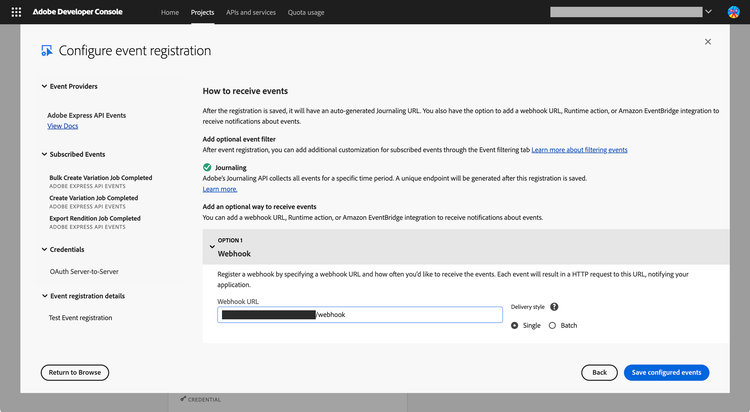The height and width of the screenshot is (412, 750).
Task: Select Bulk Create Variation Job Completed event
Action: [100, 178]
